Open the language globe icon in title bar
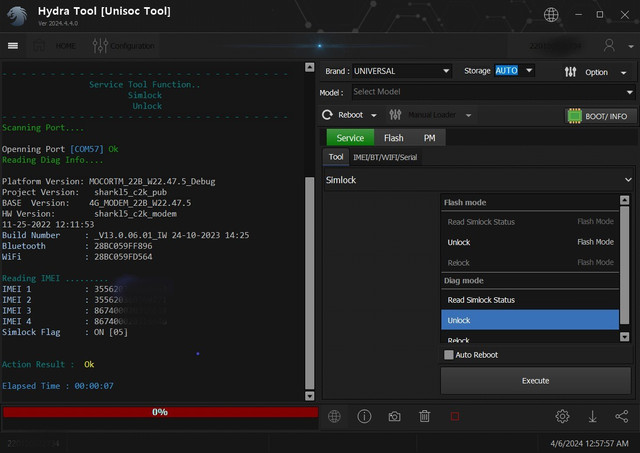The image size is (640, 453). pyautogui.click(x=551, y=15)
